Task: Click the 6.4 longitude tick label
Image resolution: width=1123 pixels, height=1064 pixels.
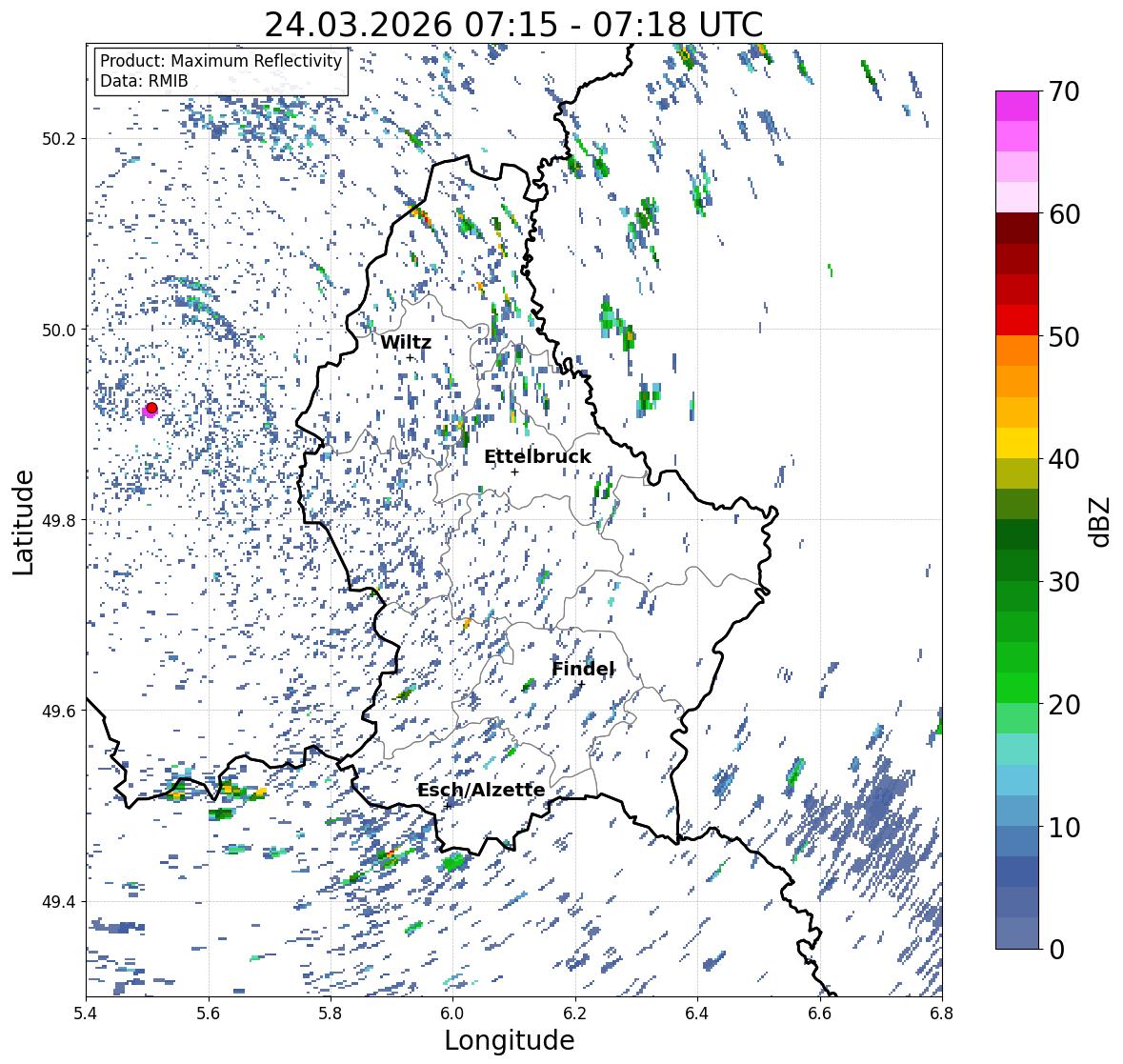Action: click(x=697, y=1014)
